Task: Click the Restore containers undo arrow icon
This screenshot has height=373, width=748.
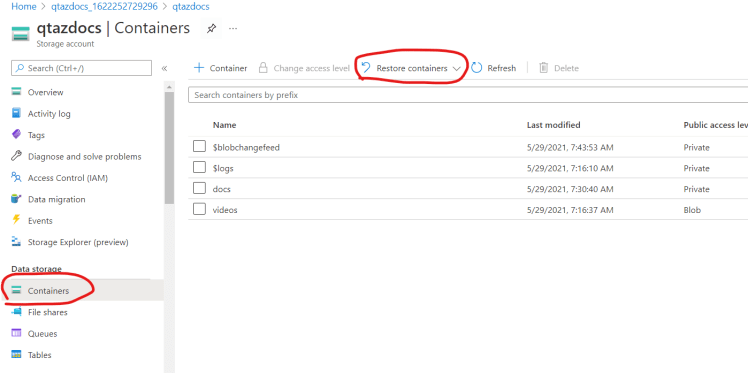Action: [x=365, y=68]
